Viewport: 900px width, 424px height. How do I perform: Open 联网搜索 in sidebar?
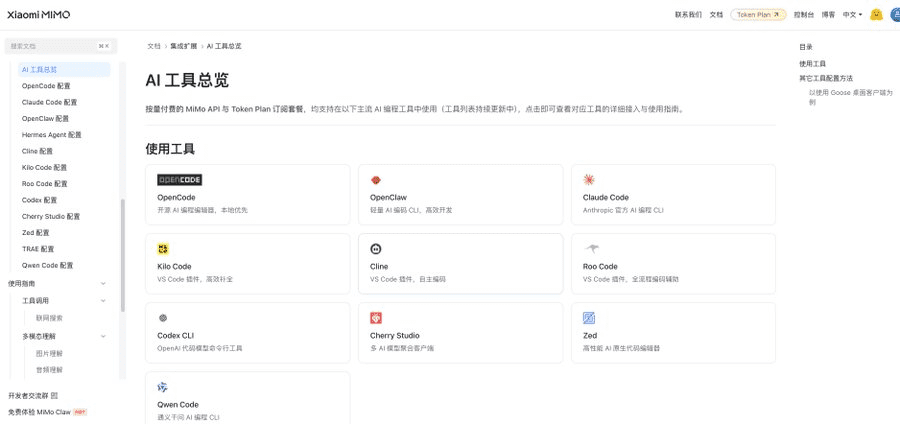pos(49,318)
